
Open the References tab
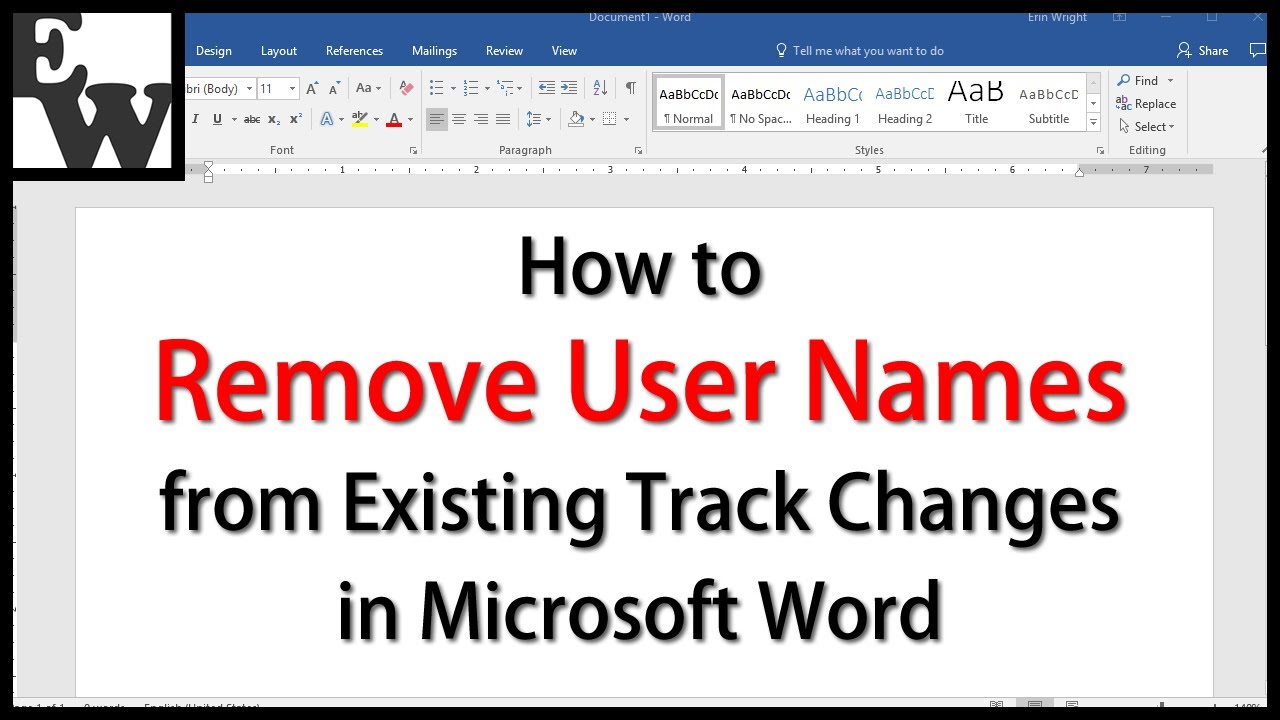(354, 50)
